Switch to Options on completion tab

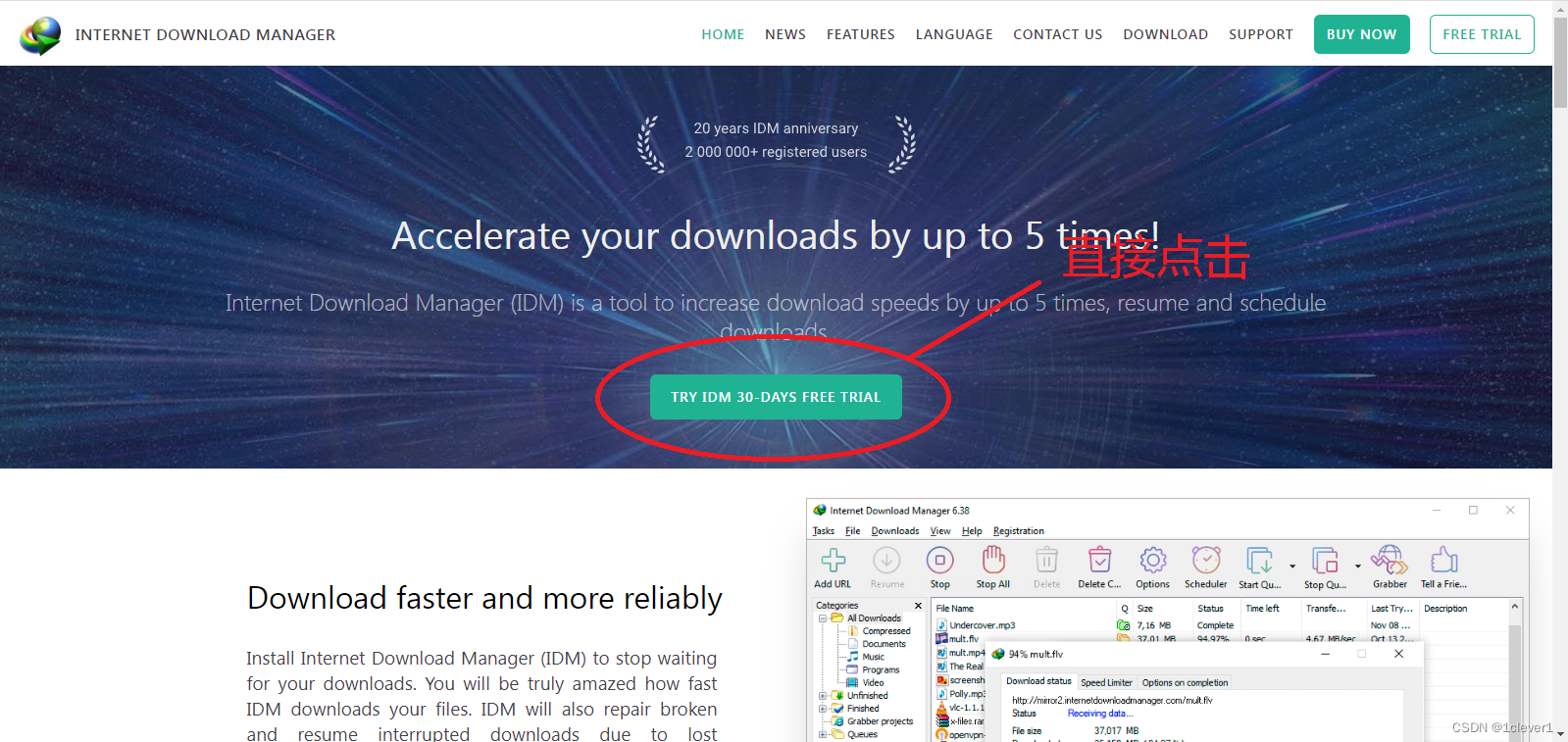click(x=1185, y=682)
